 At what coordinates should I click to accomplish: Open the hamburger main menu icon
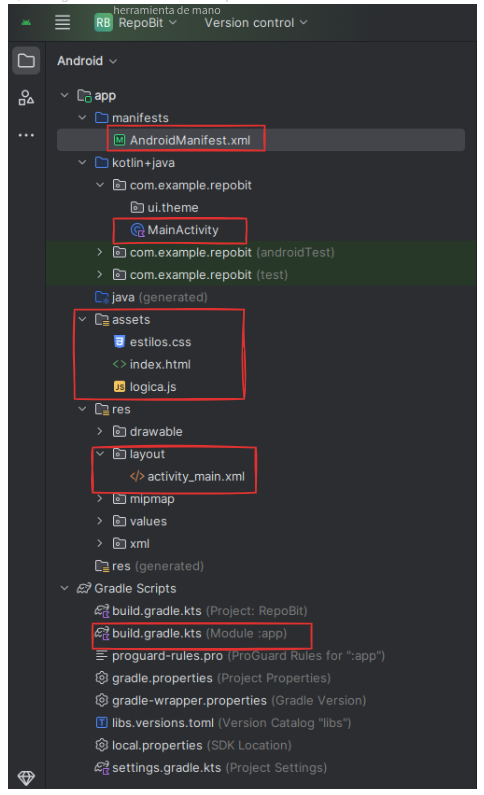click(62, 22)
